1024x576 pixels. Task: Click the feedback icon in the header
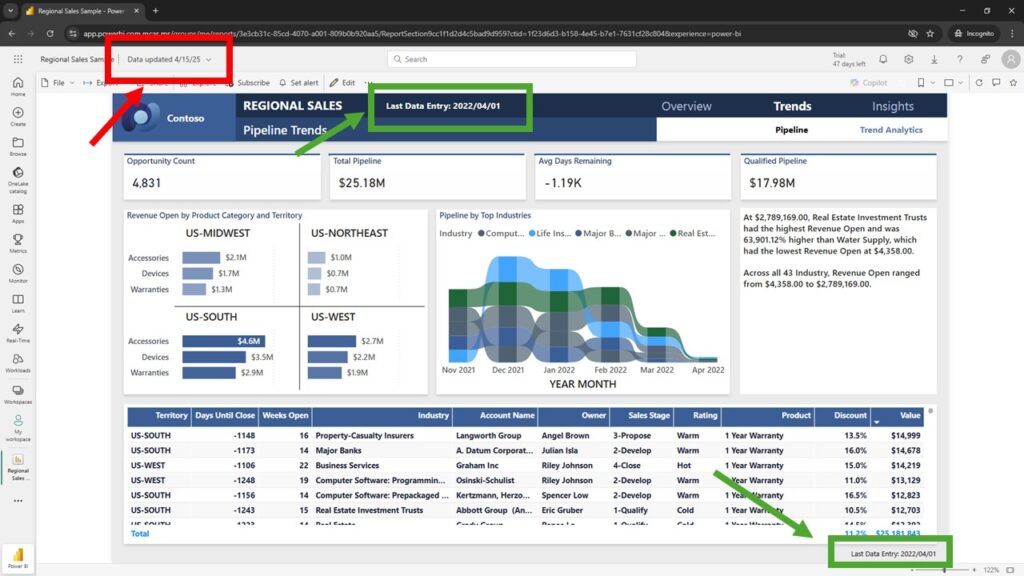pos(985,59)
